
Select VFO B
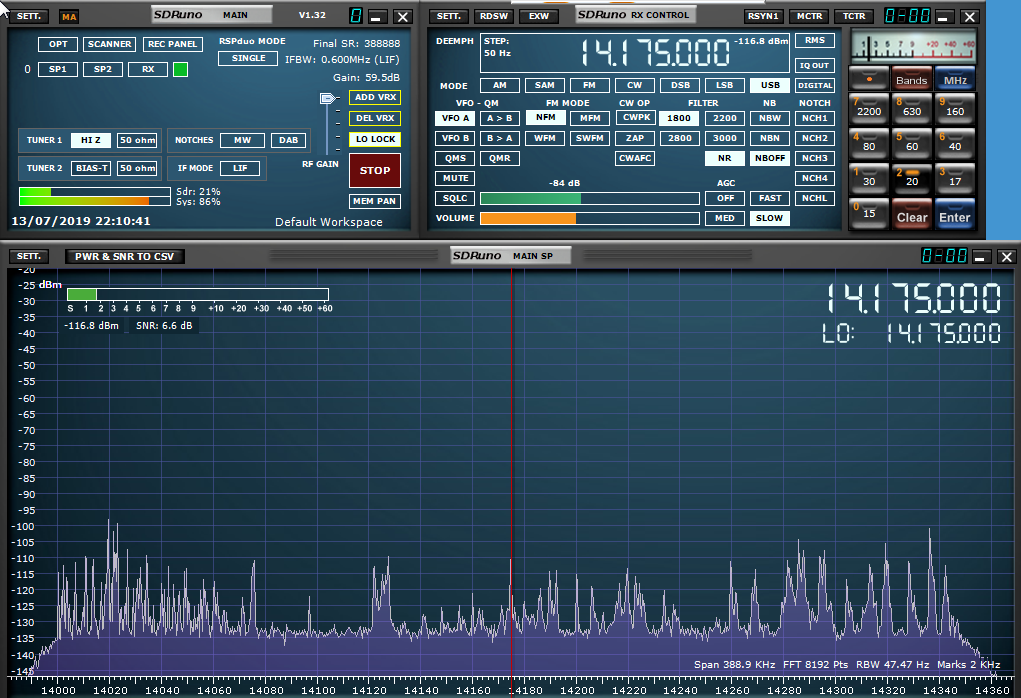click(x=455, y=138)
